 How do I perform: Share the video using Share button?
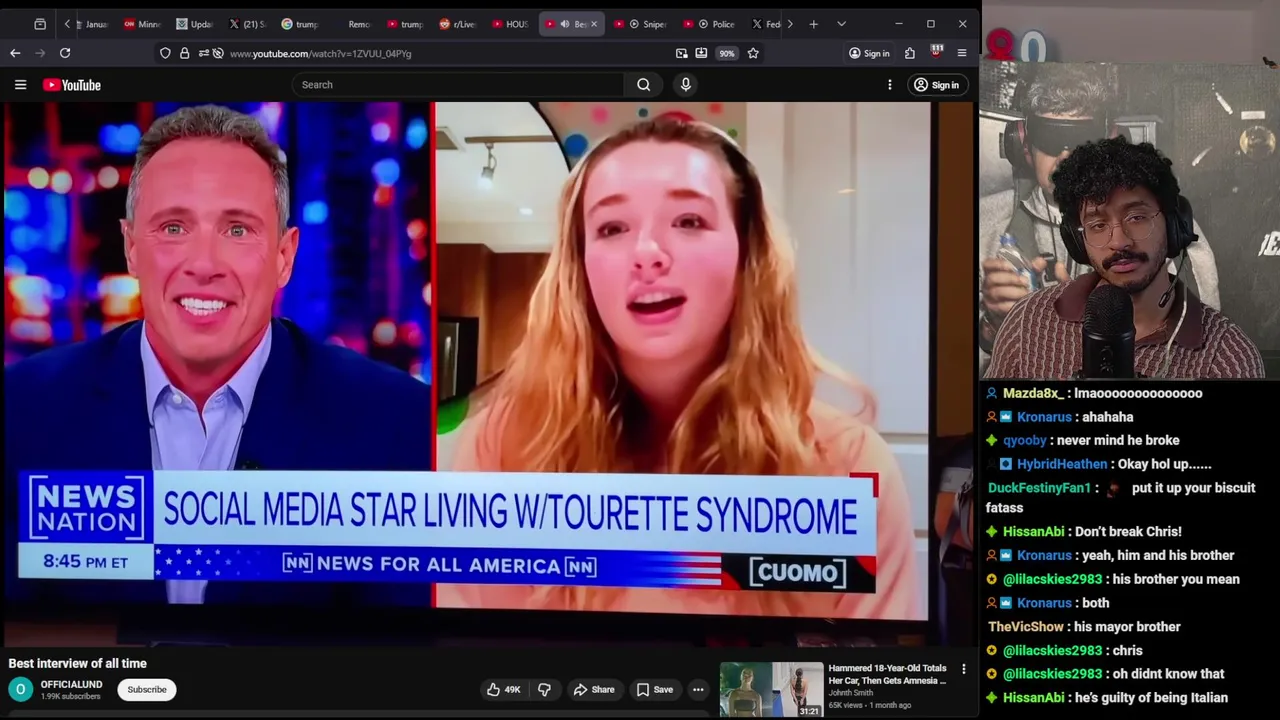(594, 690)
